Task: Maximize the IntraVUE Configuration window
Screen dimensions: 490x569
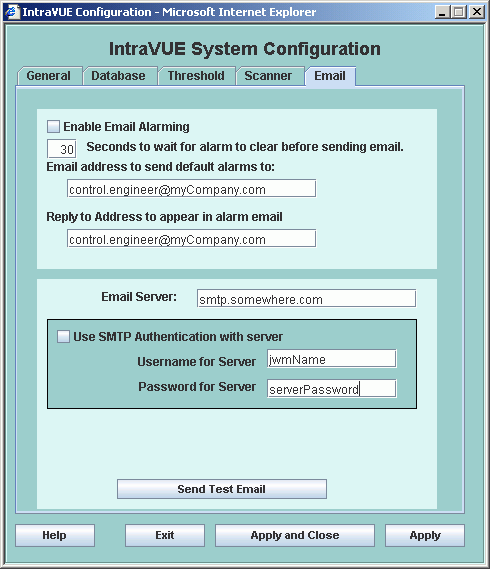Action: click(x=459, y=12)
